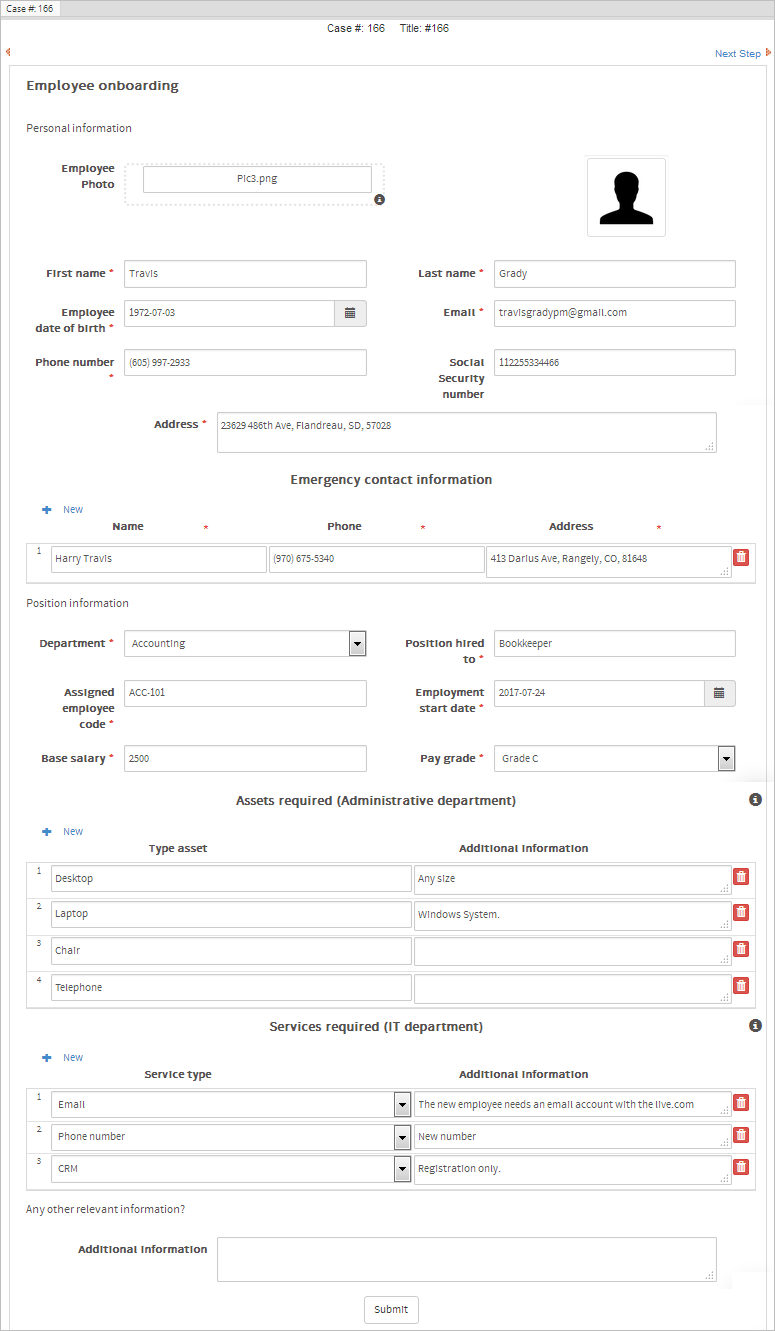Open the employment start date calendar

[x=719, y=693]
